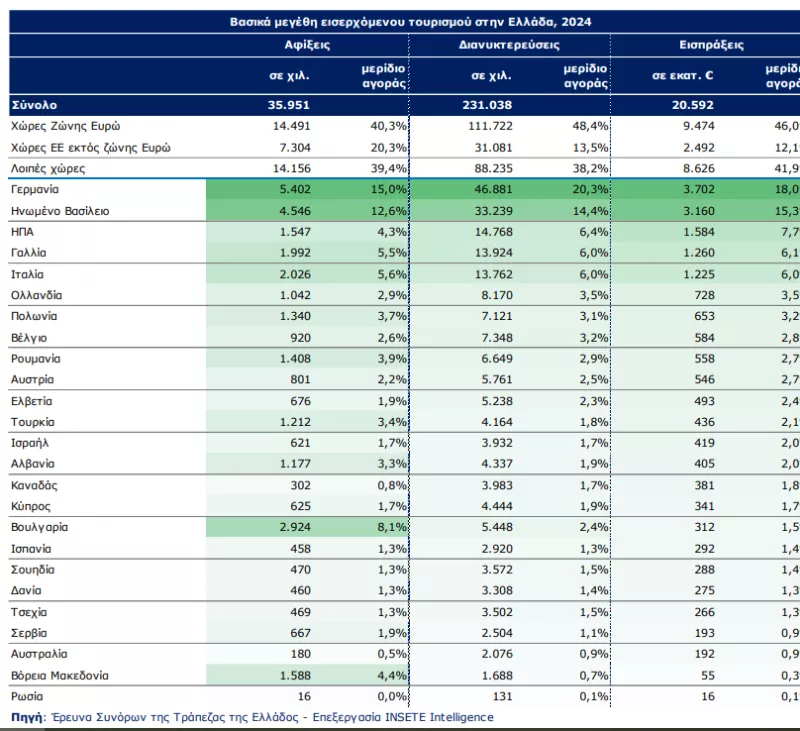Click the 'Σύνολο' row label
800x731 pixels.
(35, 104)
